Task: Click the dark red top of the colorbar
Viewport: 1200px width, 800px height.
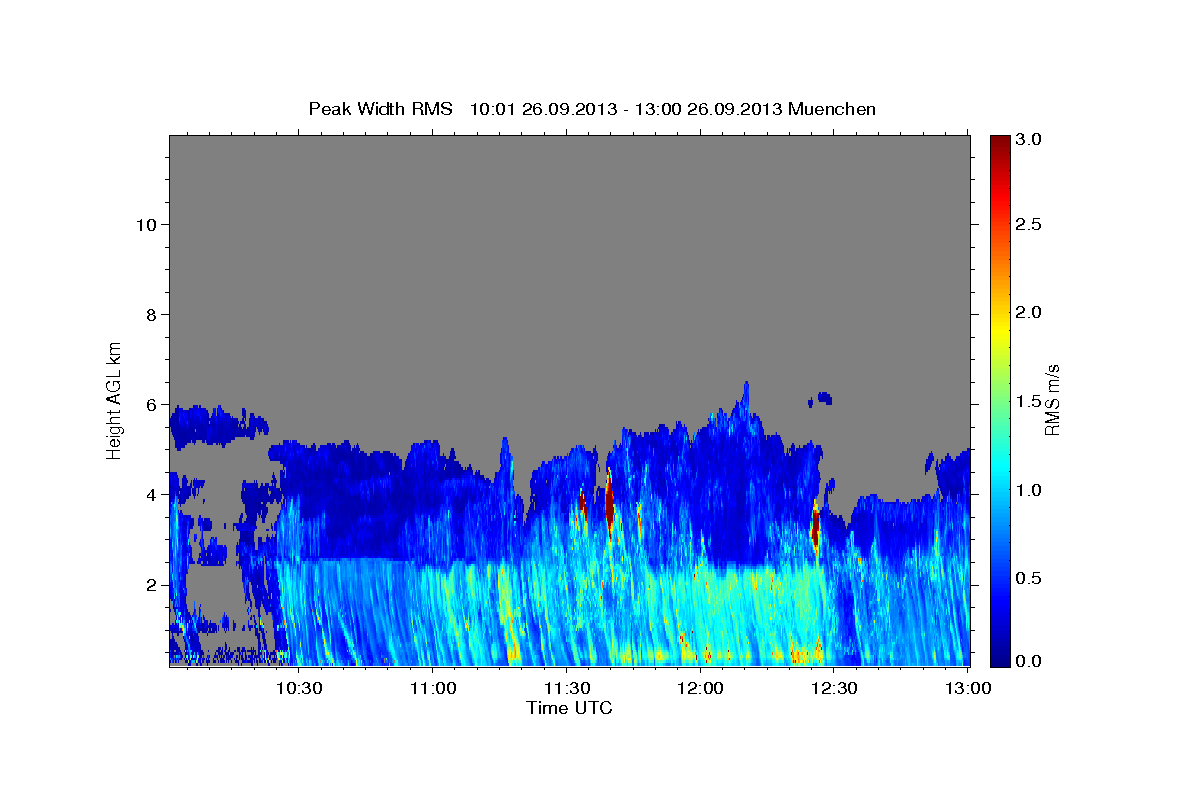Action: click(x=999, y=147)
